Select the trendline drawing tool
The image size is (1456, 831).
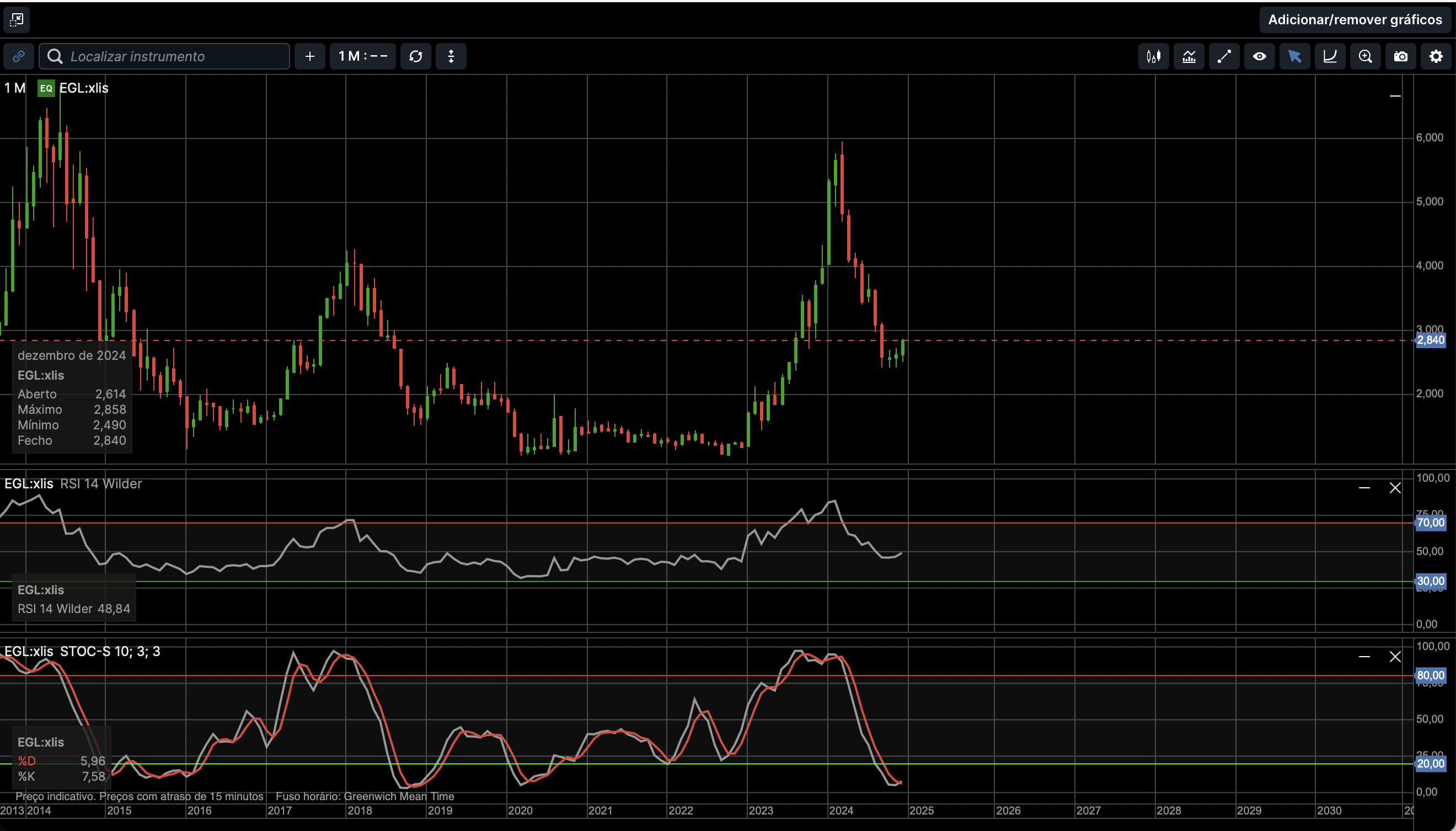tap(1224, 56)
